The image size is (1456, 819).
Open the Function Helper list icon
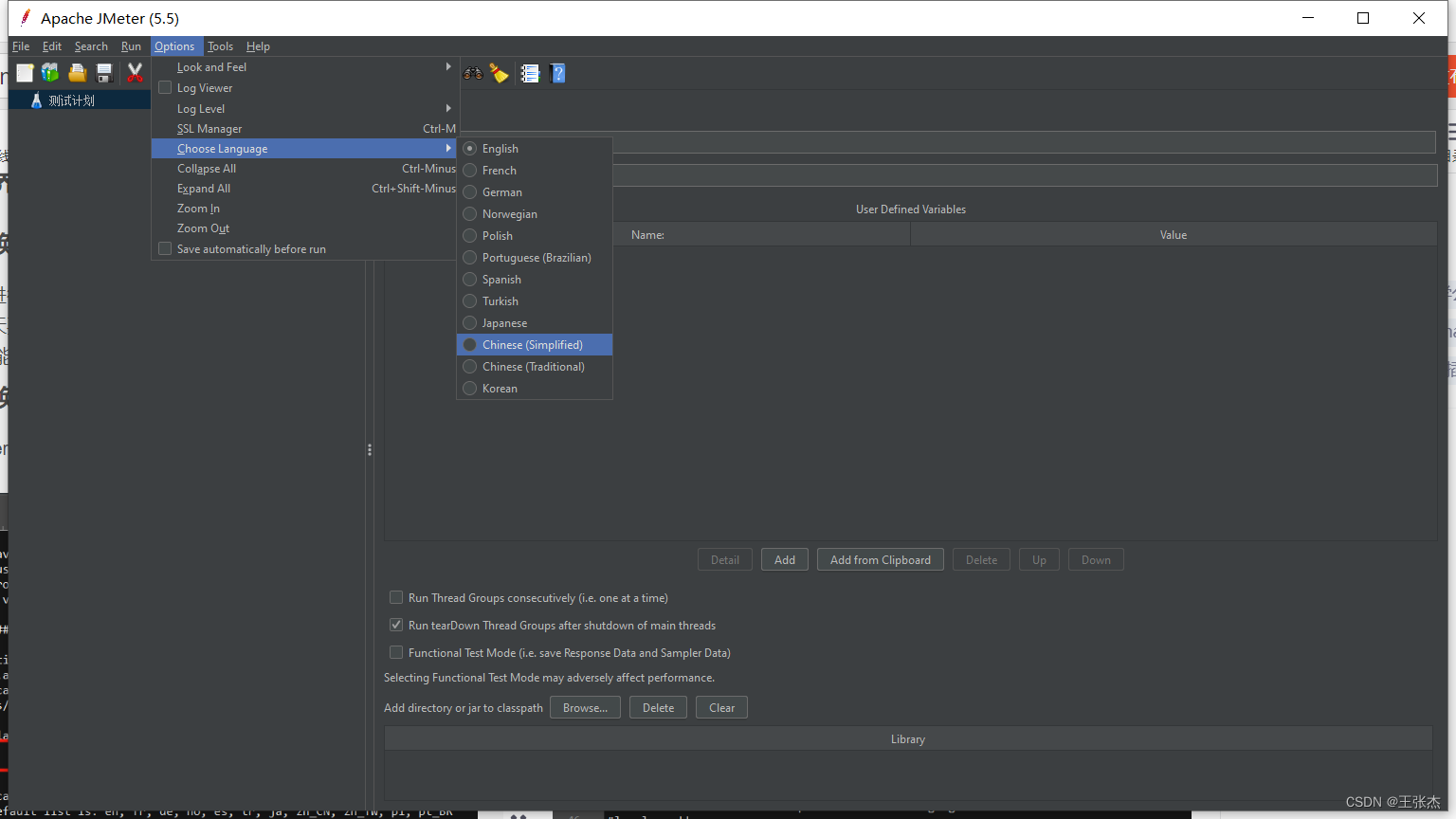tap(530, 73)
